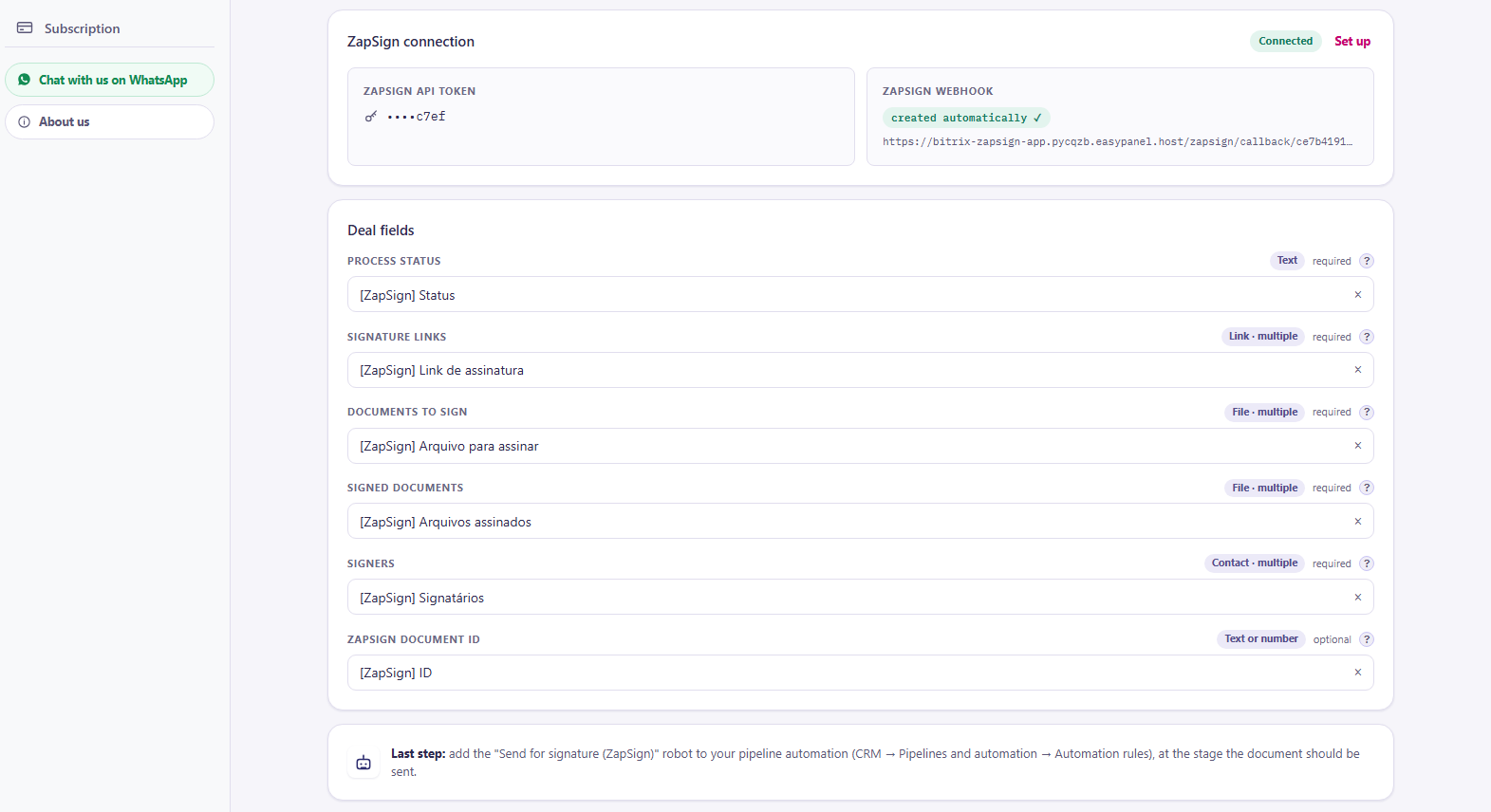Click the API token key icon

click(x=371, y=117)
